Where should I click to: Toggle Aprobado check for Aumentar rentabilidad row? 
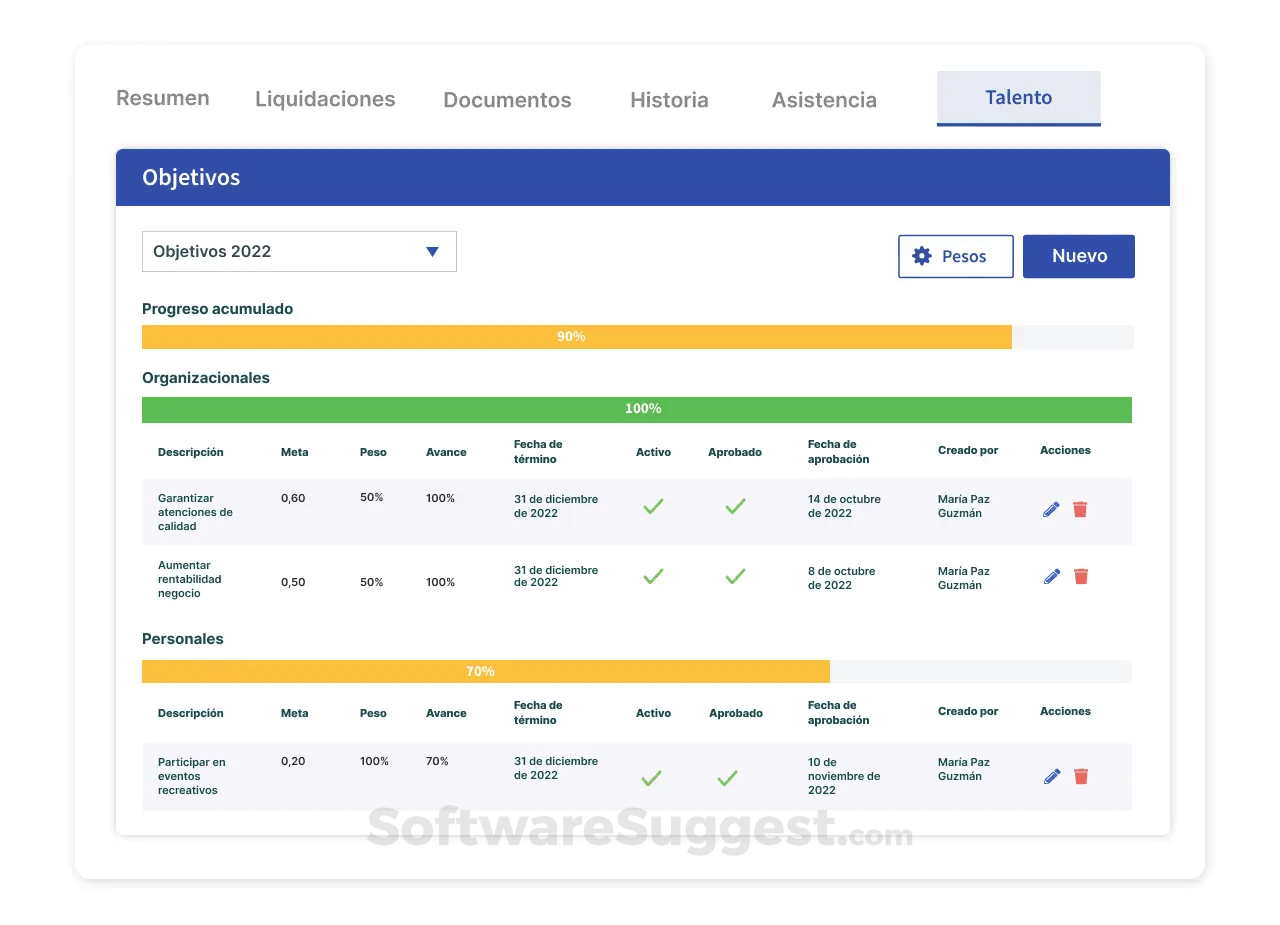tap(735, 576)
